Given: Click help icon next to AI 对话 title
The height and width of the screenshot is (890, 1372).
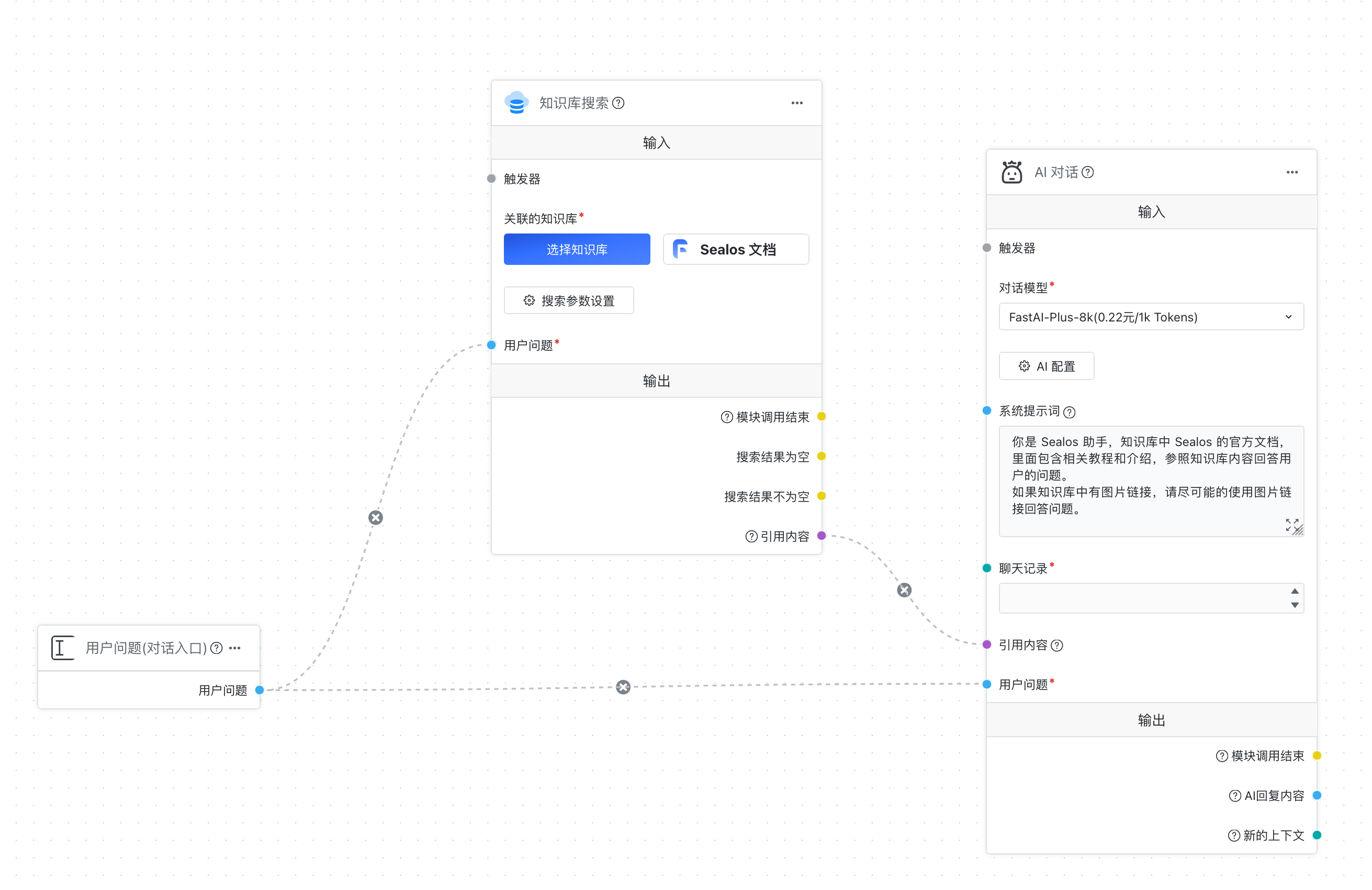Looking at the screenshot, I should coord(1087,172).
